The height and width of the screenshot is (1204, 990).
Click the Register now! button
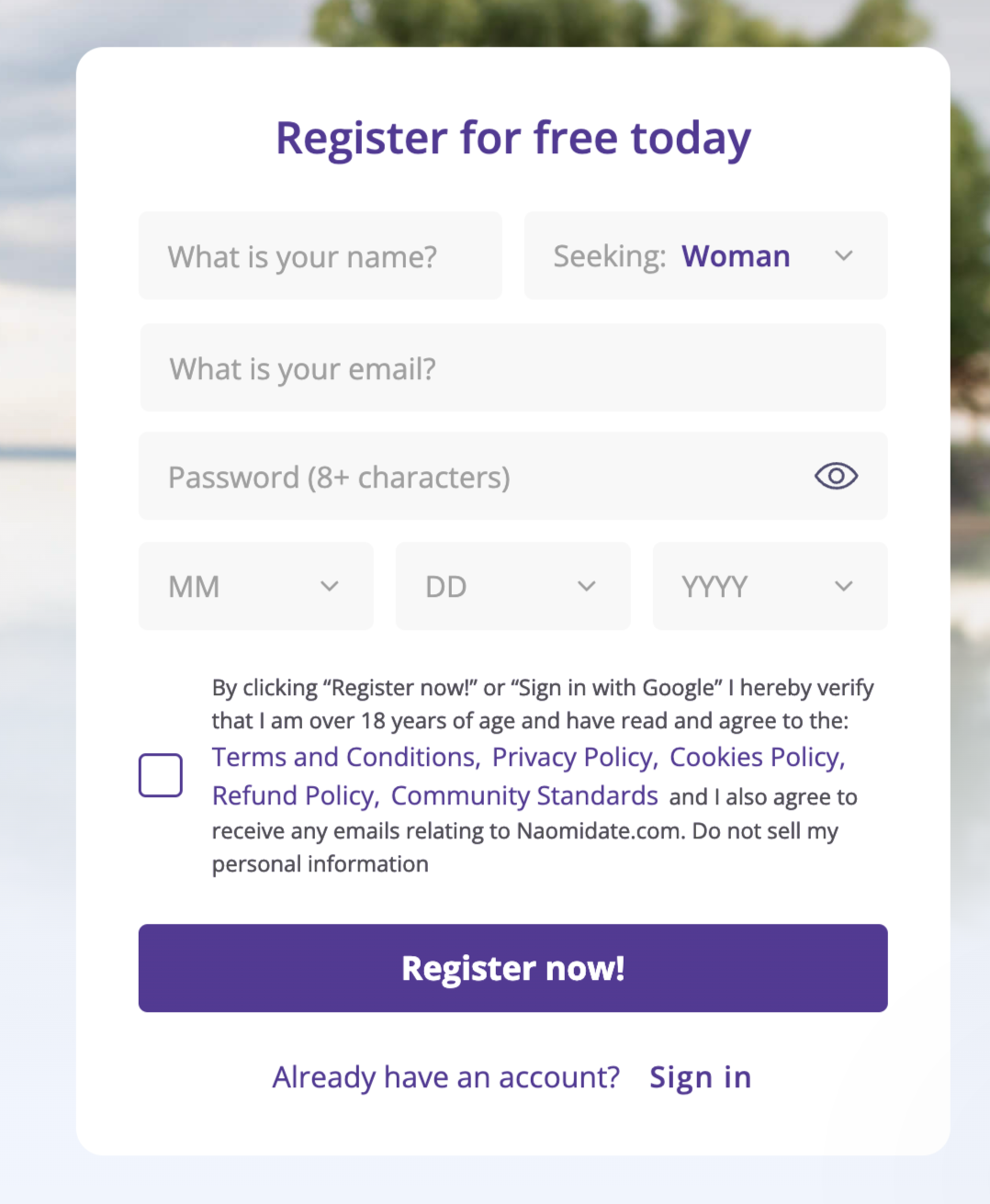[512, 967]
